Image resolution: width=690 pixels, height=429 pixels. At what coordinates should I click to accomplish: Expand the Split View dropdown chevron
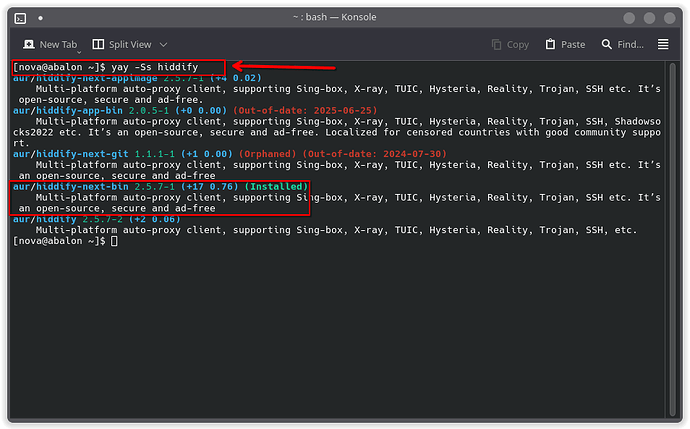click(163, 44)
